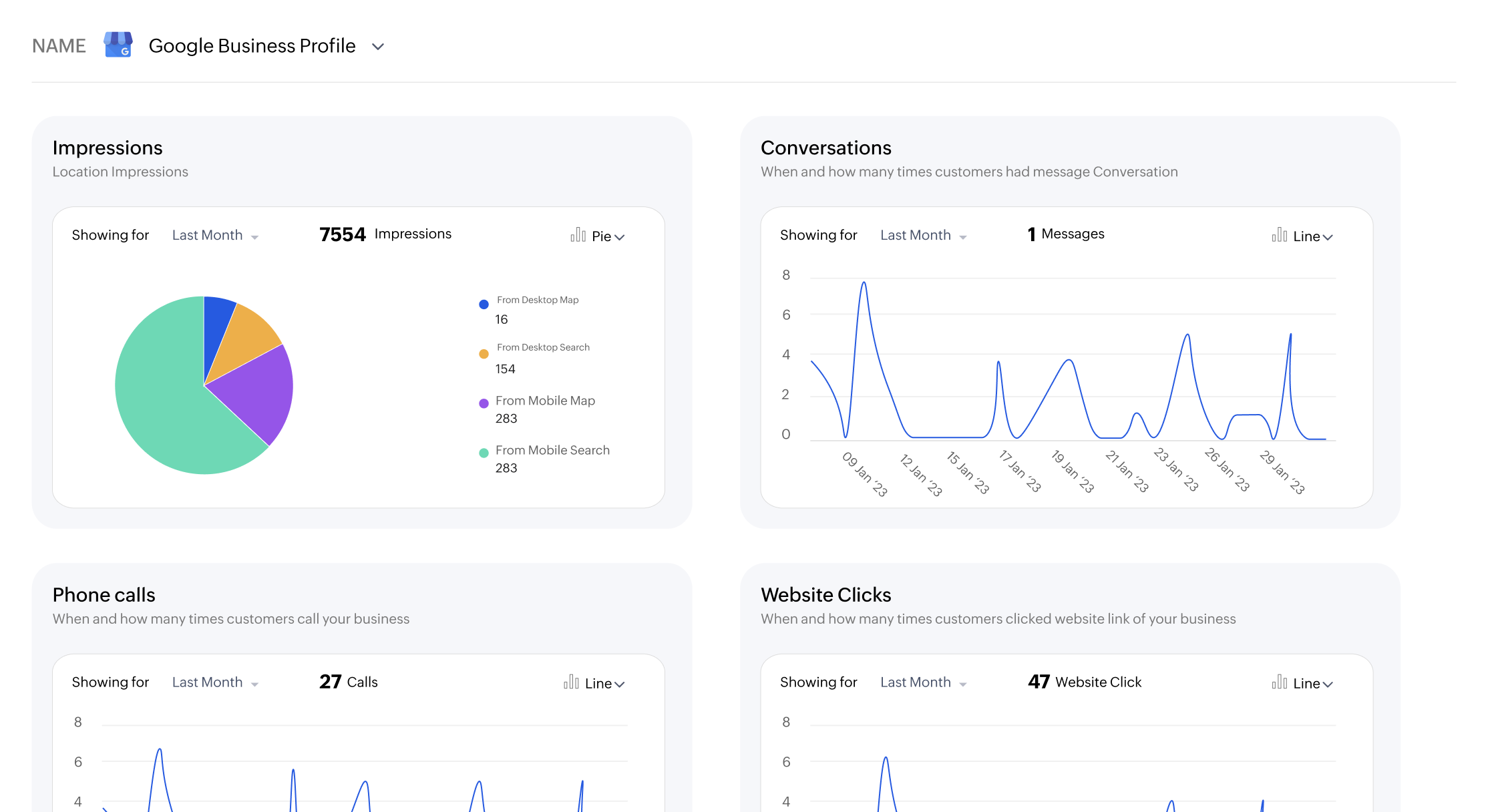The width and height of the screenshot is (1496, 812).
Task: Click the value 16 under From Desktop Map
Action: click(502, 320)
